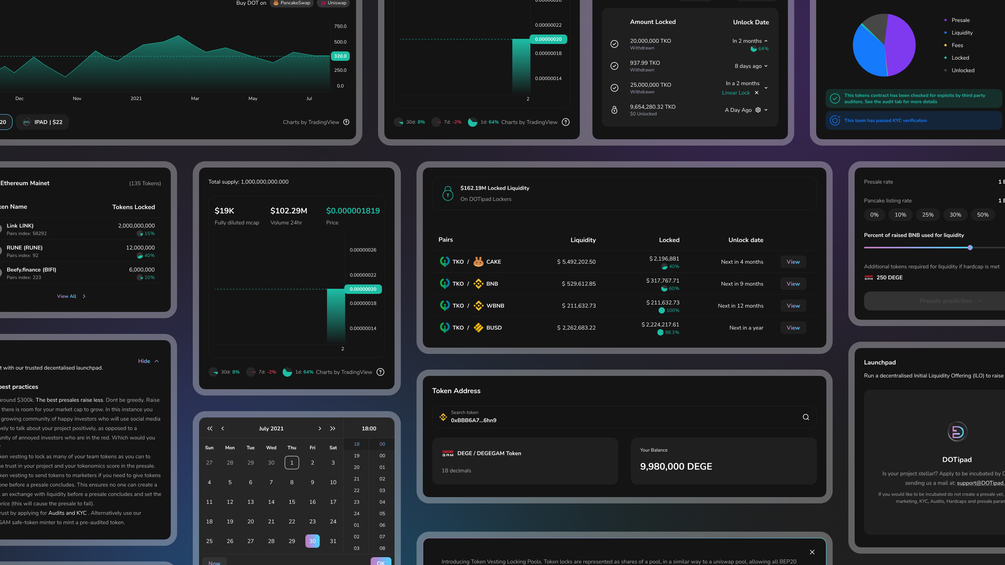Click 7d -2% indicator in Total supply card
This screenshot has width=1005, height=565.
click(x=261, y=372)
